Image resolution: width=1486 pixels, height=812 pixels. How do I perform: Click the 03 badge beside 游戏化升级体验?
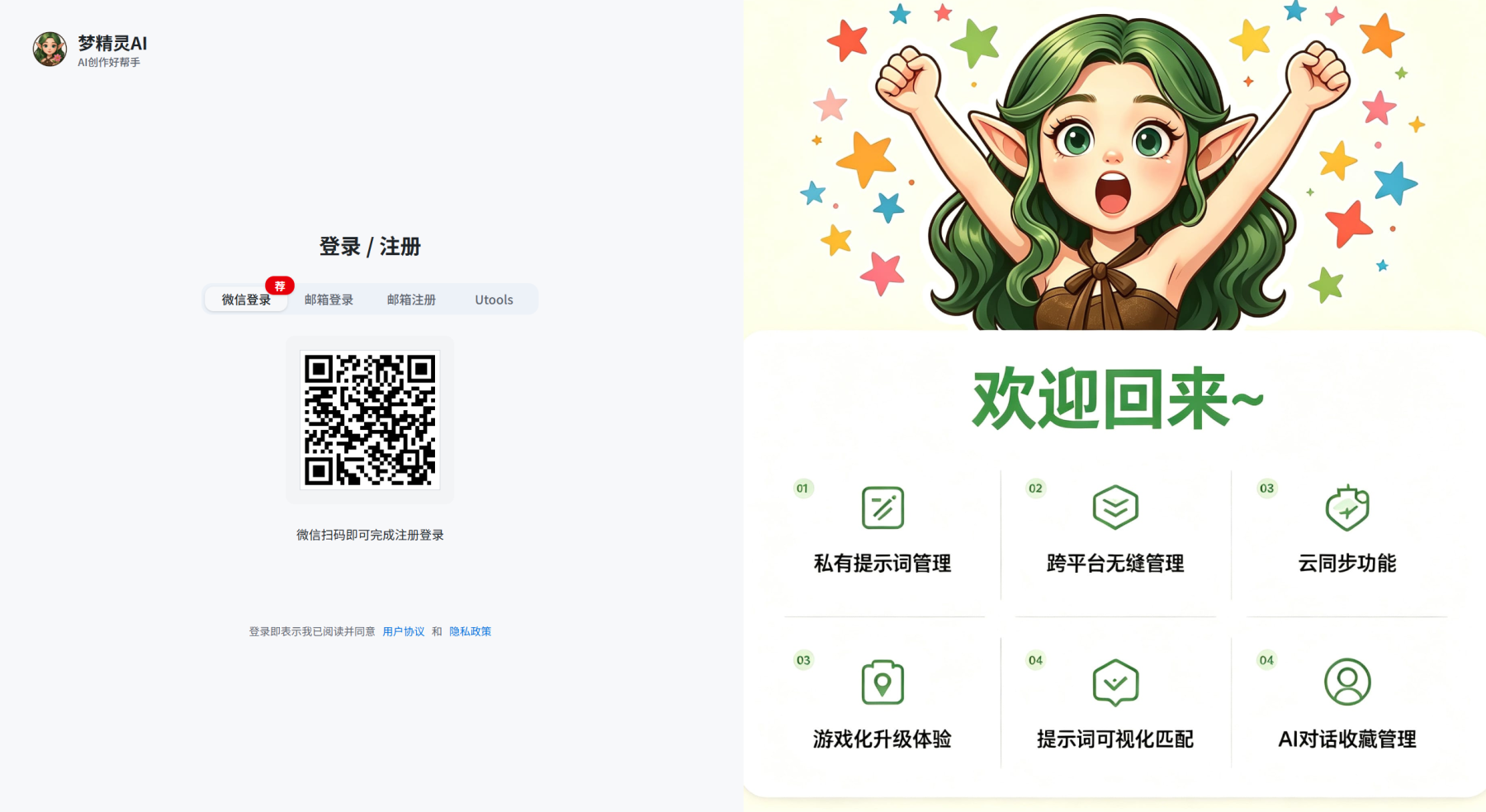point(803,660)
